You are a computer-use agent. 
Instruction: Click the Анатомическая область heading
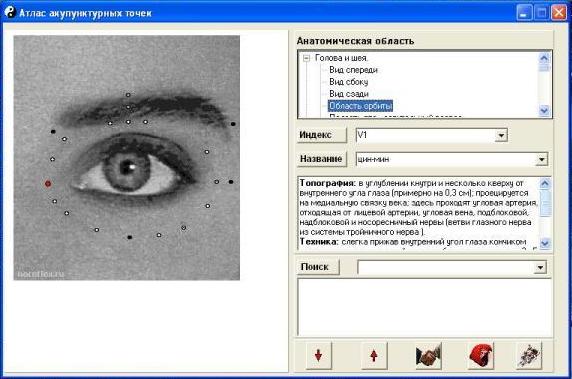point(355,41)
